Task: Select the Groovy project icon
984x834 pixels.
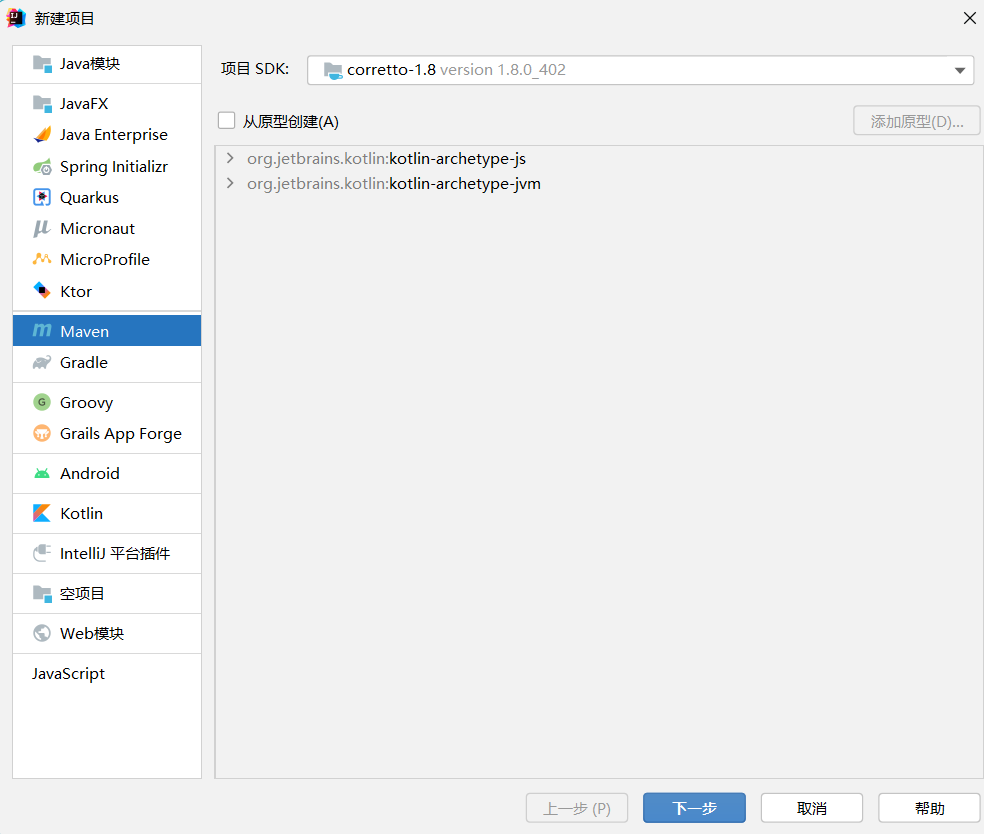Action: click(x=41, y=402)
